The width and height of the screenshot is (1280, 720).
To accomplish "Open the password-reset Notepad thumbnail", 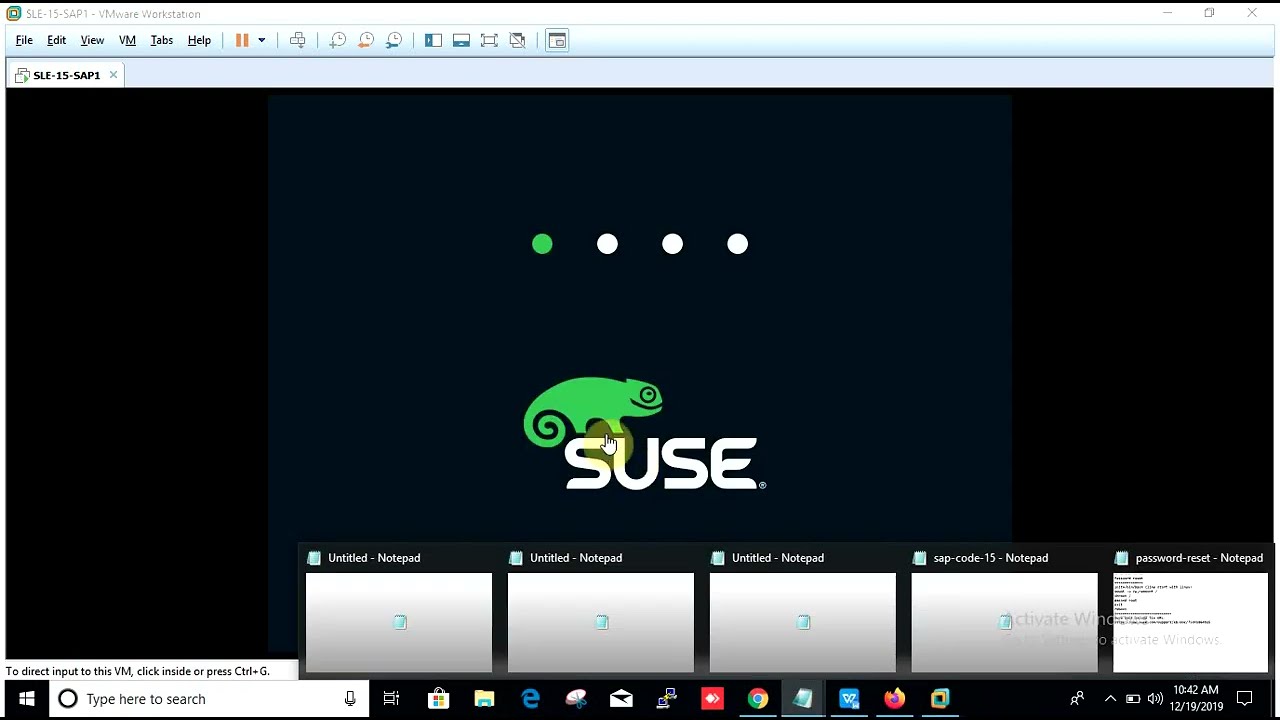I will (1190, 622).
